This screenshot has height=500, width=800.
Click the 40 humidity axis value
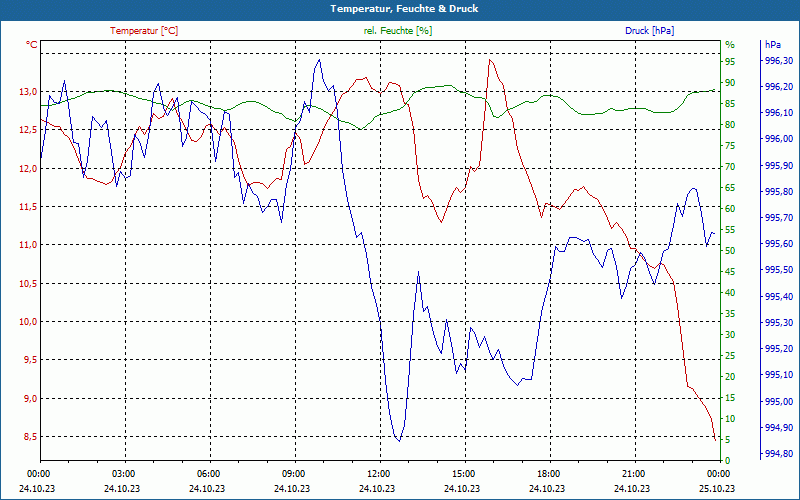coord(730,293)
